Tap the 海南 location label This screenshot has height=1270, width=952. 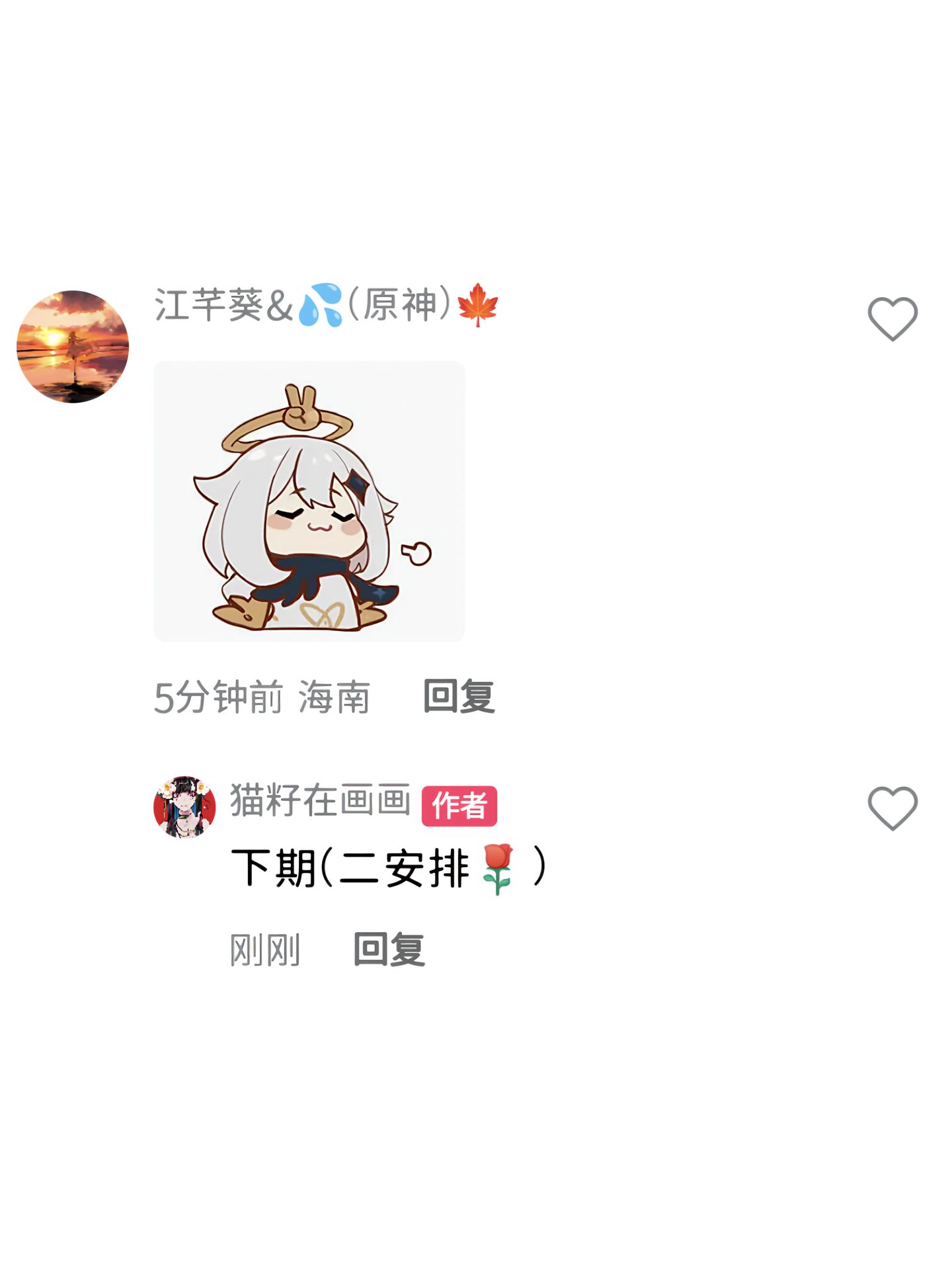(x=334, y=697)
